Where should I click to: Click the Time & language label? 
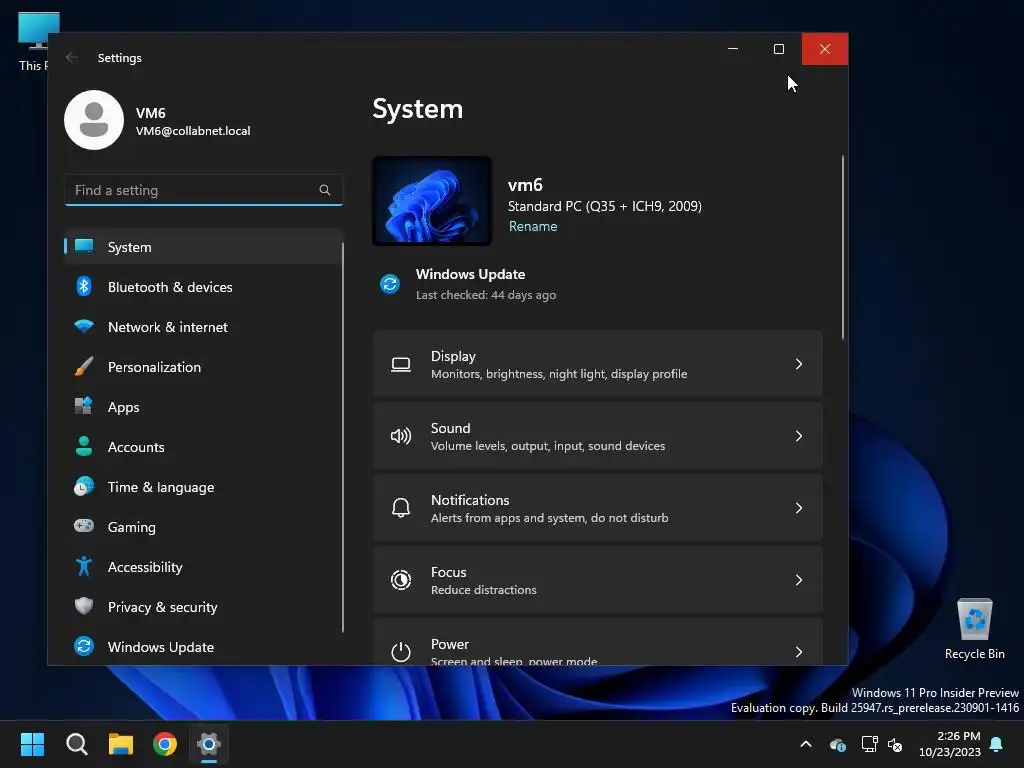click(161, 487)
